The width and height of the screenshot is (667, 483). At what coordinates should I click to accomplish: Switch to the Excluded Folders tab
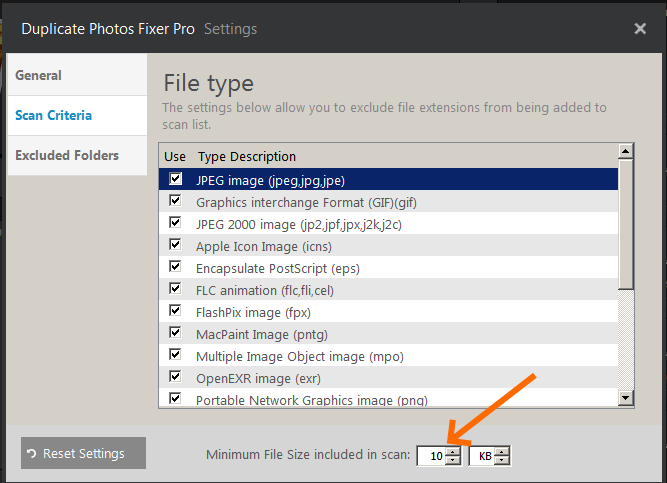[x=77, y=155]
